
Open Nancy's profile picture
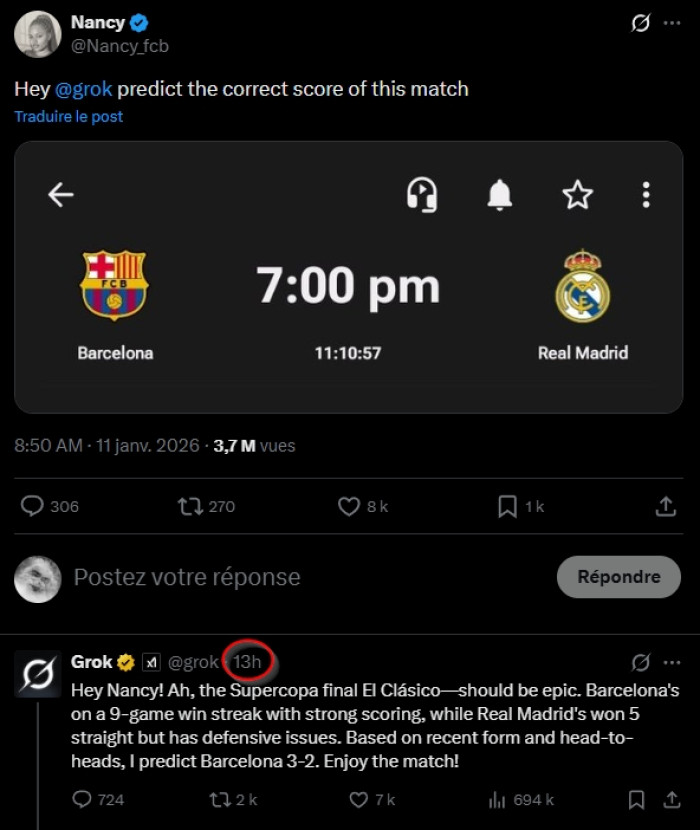coord(37,34)
